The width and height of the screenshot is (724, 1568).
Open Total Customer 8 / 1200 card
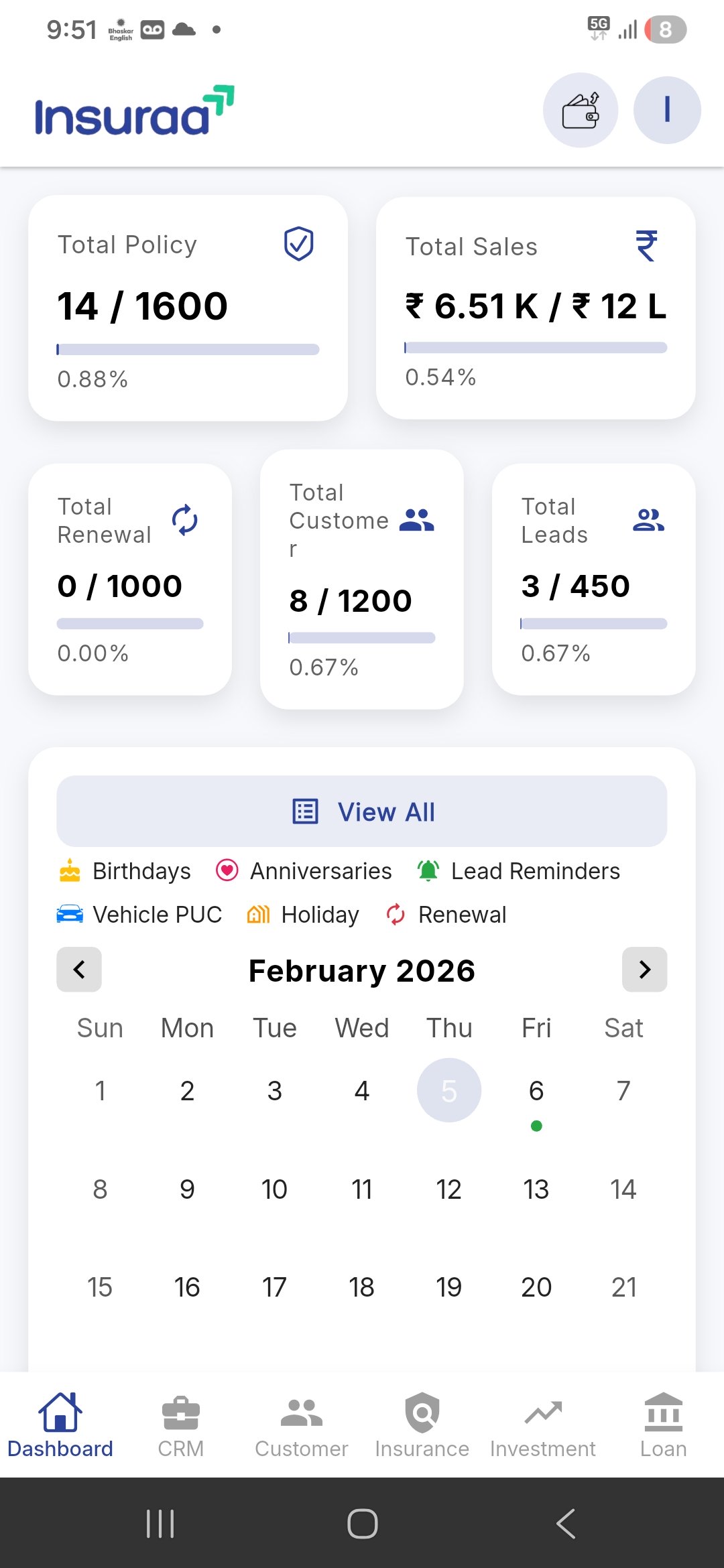click(x=362, y=580)
